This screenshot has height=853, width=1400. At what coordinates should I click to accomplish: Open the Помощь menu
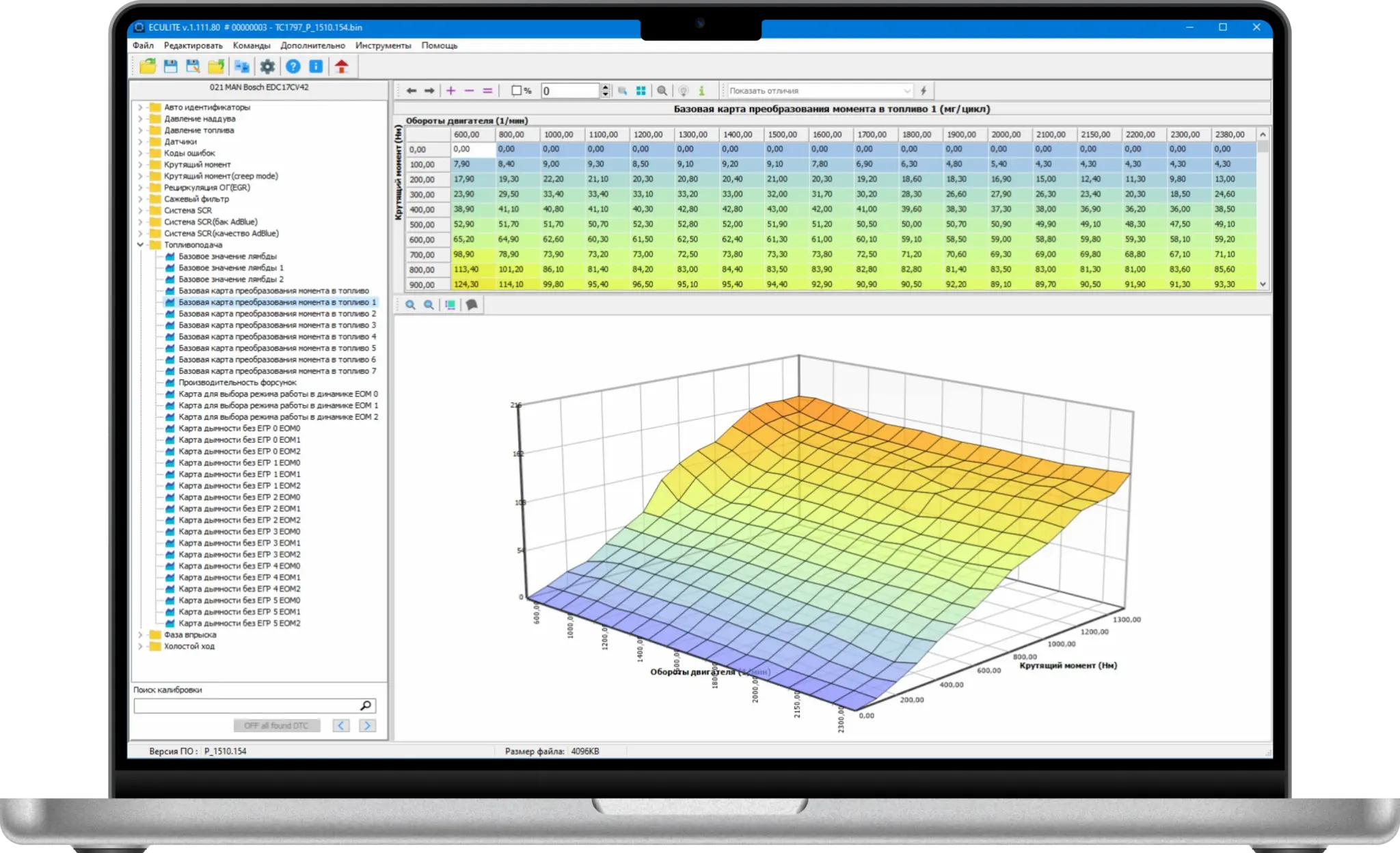pyautogui.click(x=440, y=45)
